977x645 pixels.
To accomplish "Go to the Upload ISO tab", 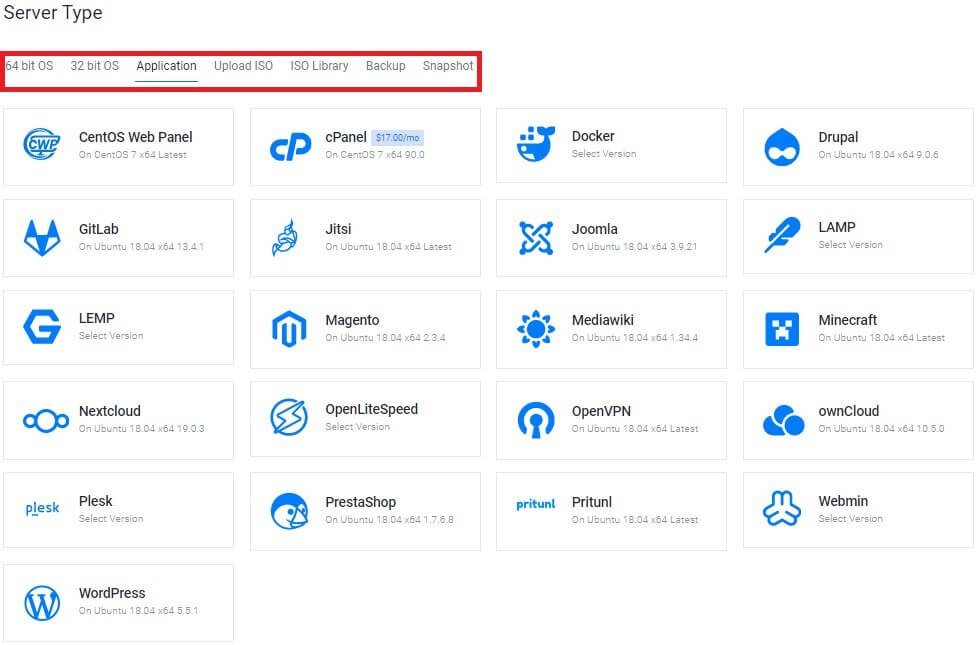I will point(244,66).
